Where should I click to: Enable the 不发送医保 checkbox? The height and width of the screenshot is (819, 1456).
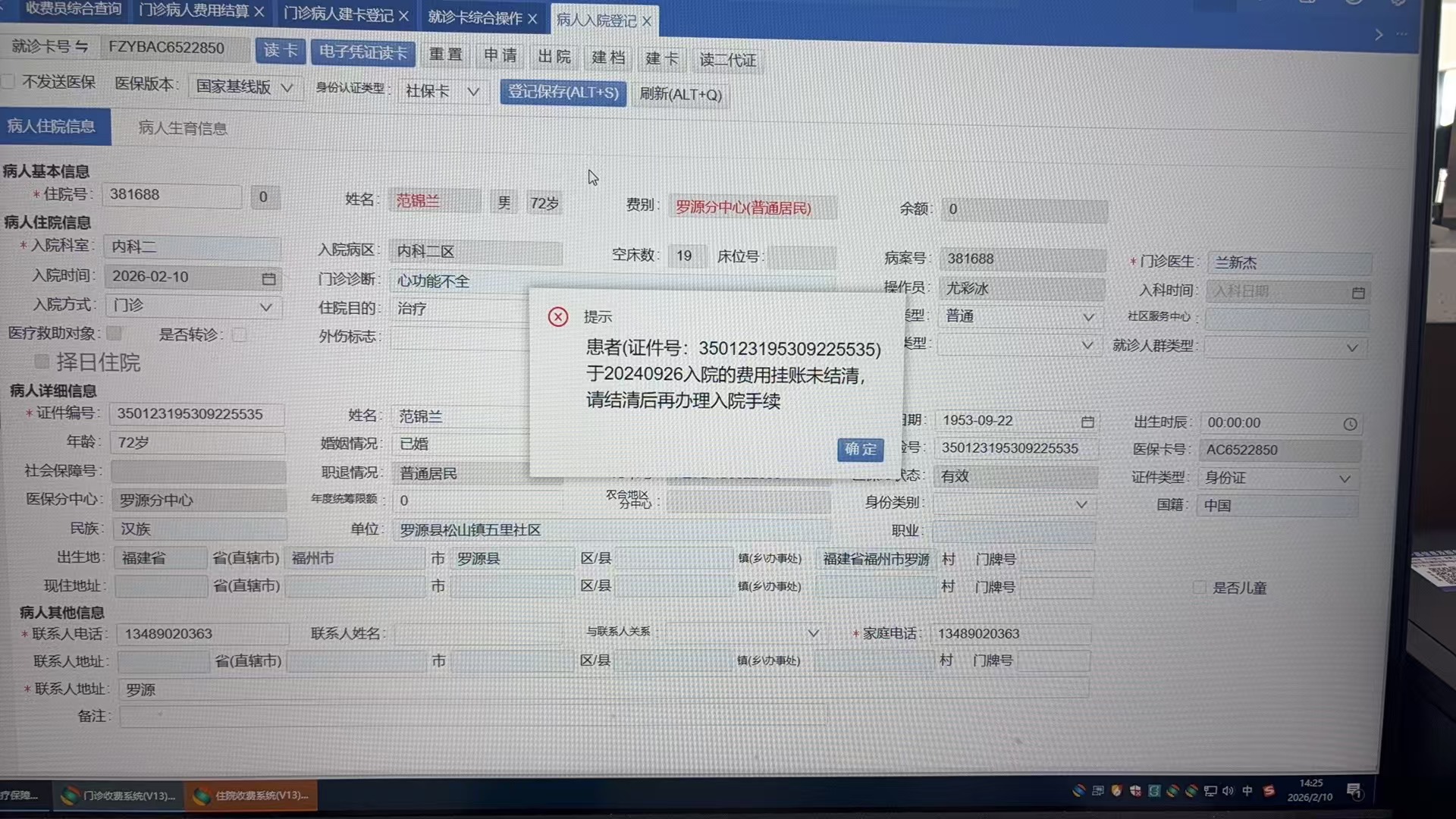tap(8, 81)
